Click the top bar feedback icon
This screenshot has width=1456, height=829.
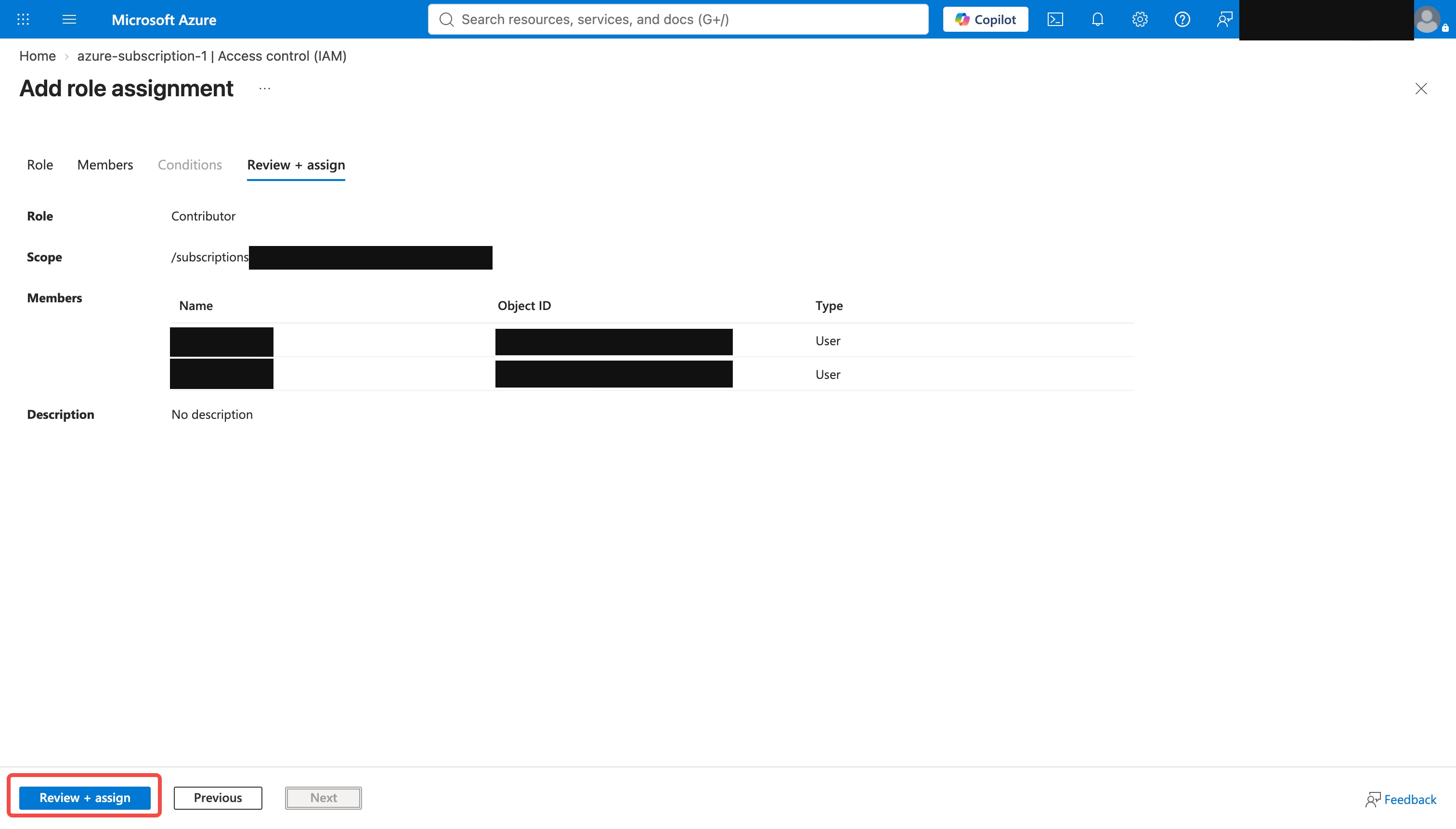[1224, 19]
